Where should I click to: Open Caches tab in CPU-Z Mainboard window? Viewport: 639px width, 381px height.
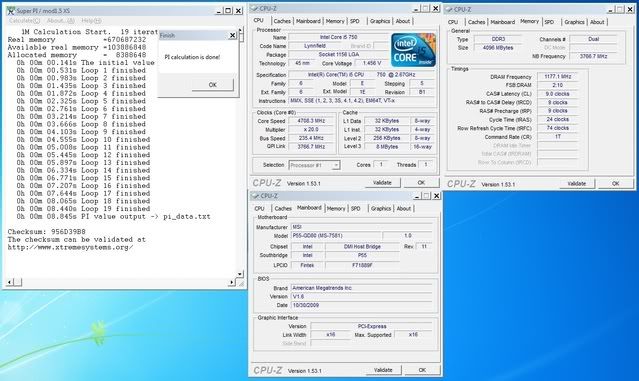point(283,209)
